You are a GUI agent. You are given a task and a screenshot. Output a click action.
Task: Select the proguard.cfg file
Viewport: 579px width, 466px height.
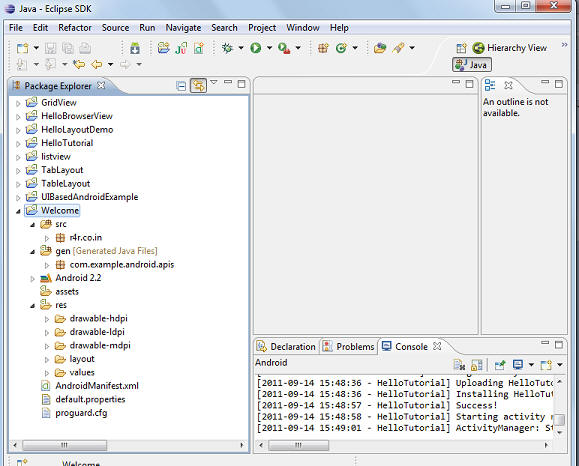[x=81, y=413]
